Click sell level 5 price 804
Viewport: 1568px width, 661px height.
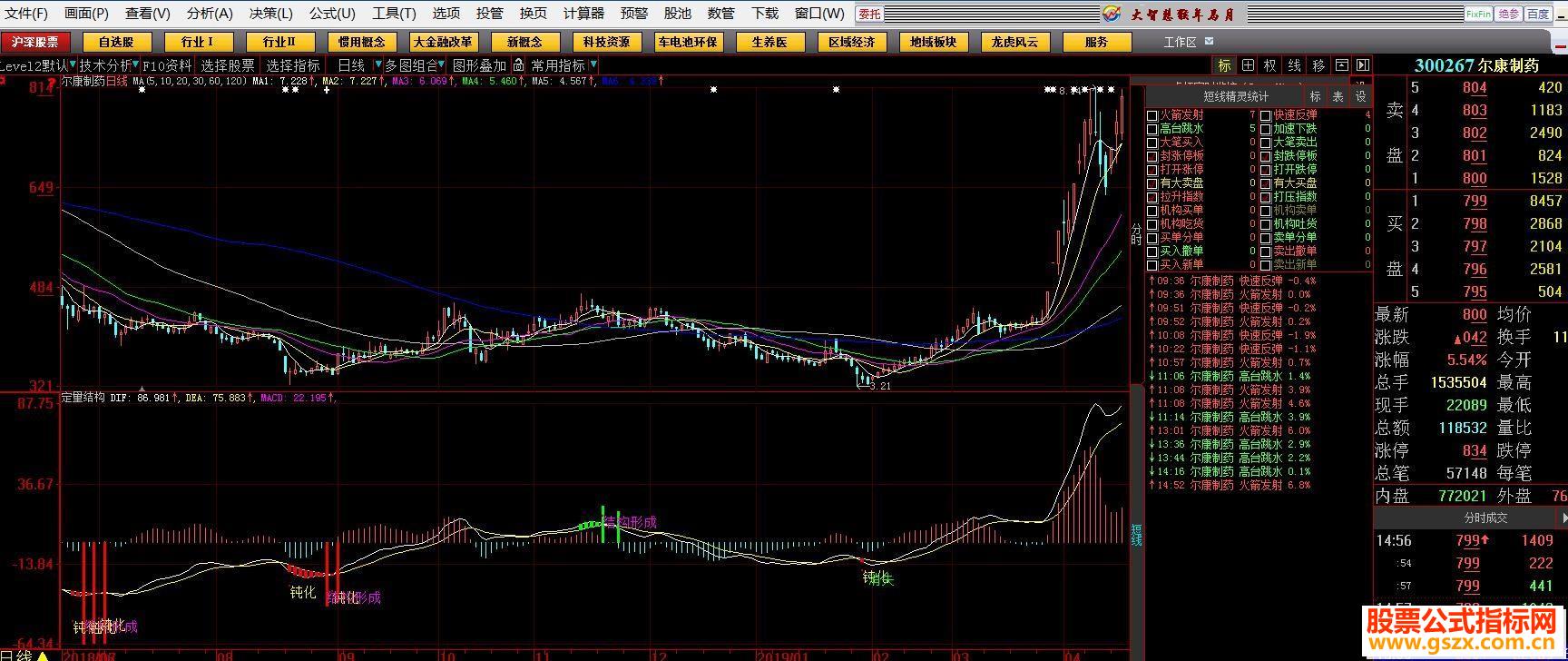click(x=1475, y=88)
